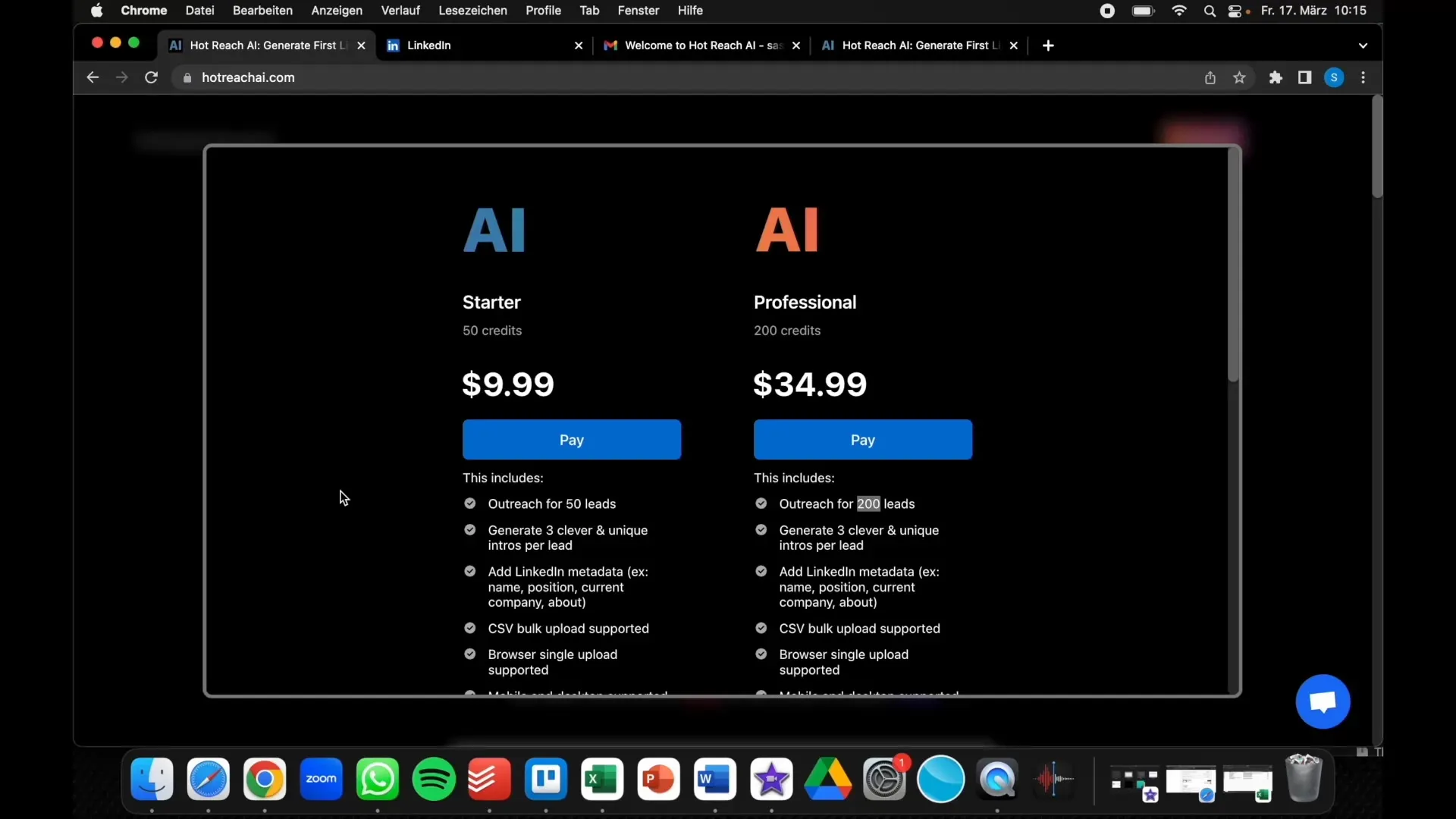Go back to previous page
The height and width of the screenshot is (819, 1456).
(x=93, y=77)
